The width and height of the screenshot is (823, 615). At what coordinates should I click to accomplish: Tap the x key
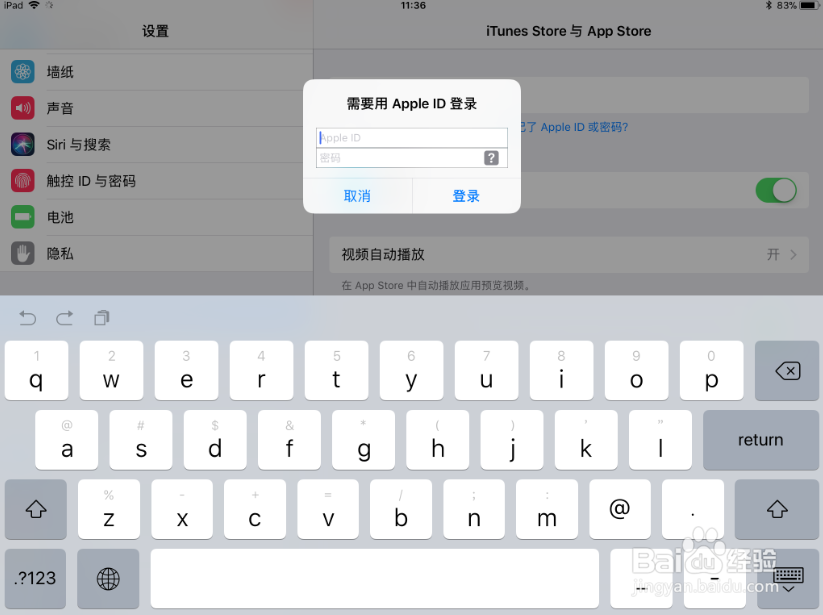pyautogui.click(x=182, y=509)
